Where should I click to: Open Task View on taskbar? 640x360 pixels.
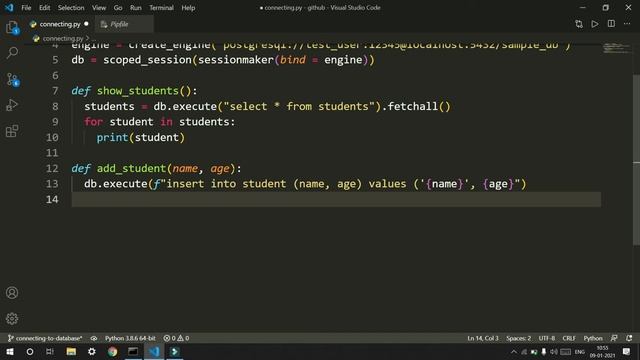point(50,351)
